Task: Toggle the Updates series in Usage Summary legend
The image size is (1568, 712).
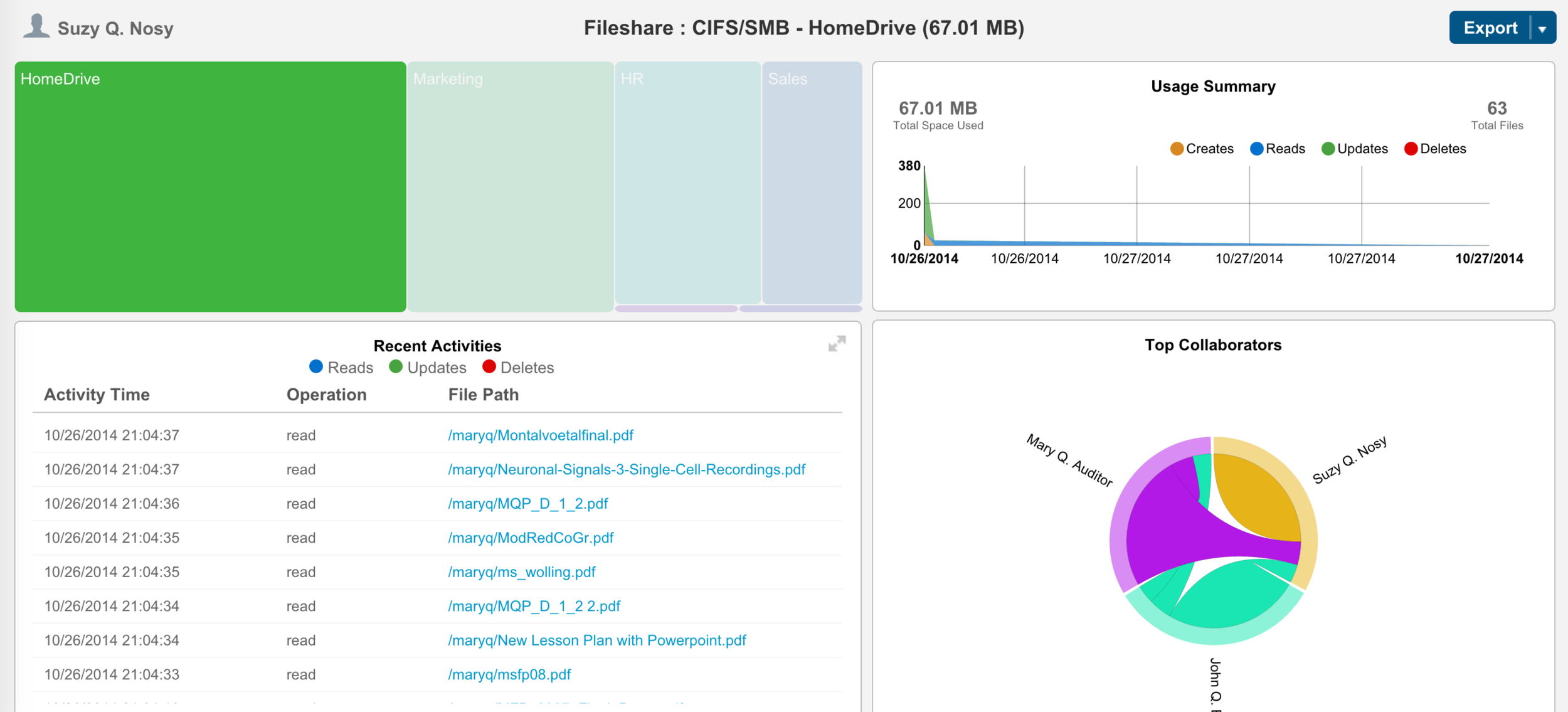Action: coord(1354,149)
